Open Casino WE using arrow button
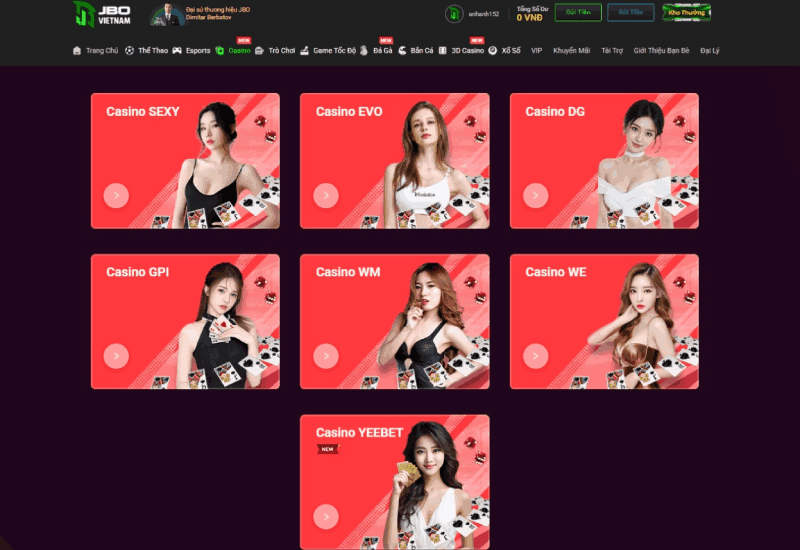 point(535,355)
